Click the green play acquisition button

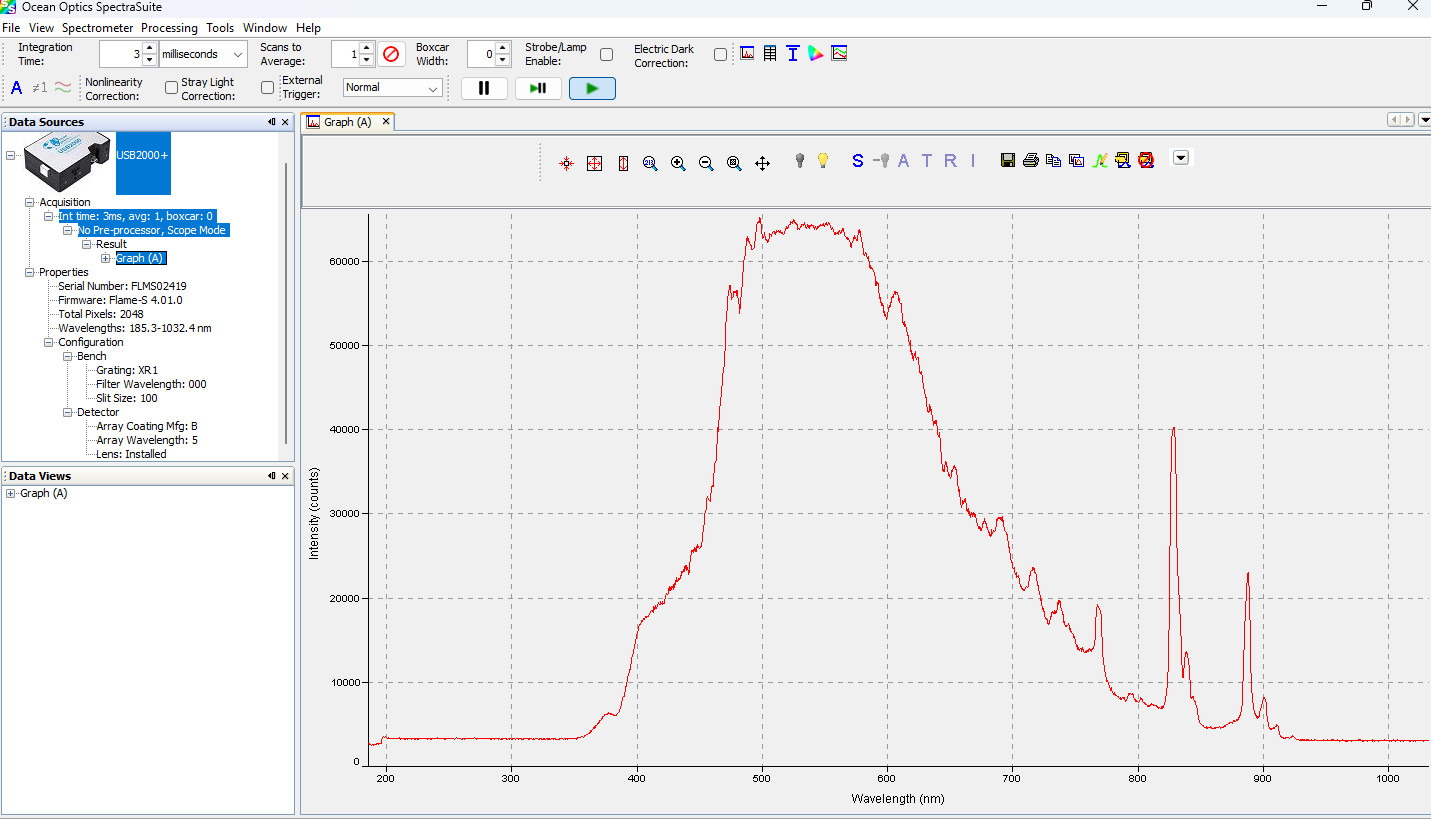coord(592,88)
